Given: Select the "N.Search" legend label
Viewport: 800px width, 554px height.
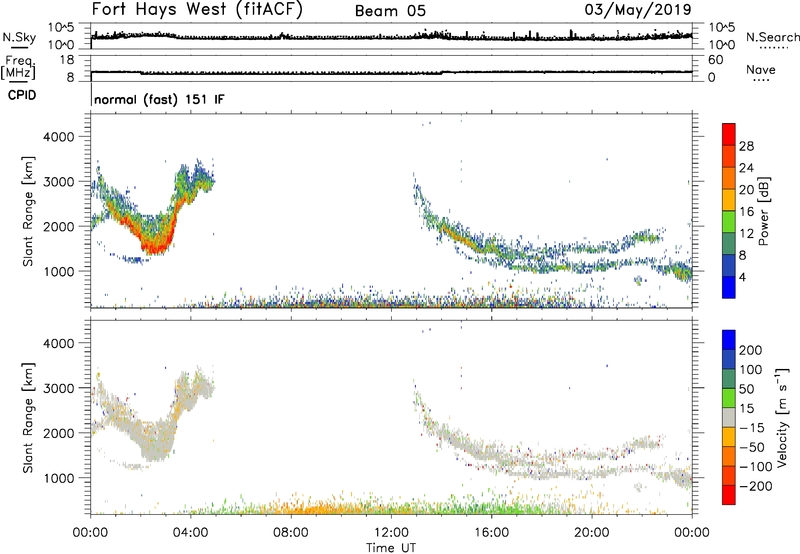Looking at the screenshot, I should tap(772, 37).
